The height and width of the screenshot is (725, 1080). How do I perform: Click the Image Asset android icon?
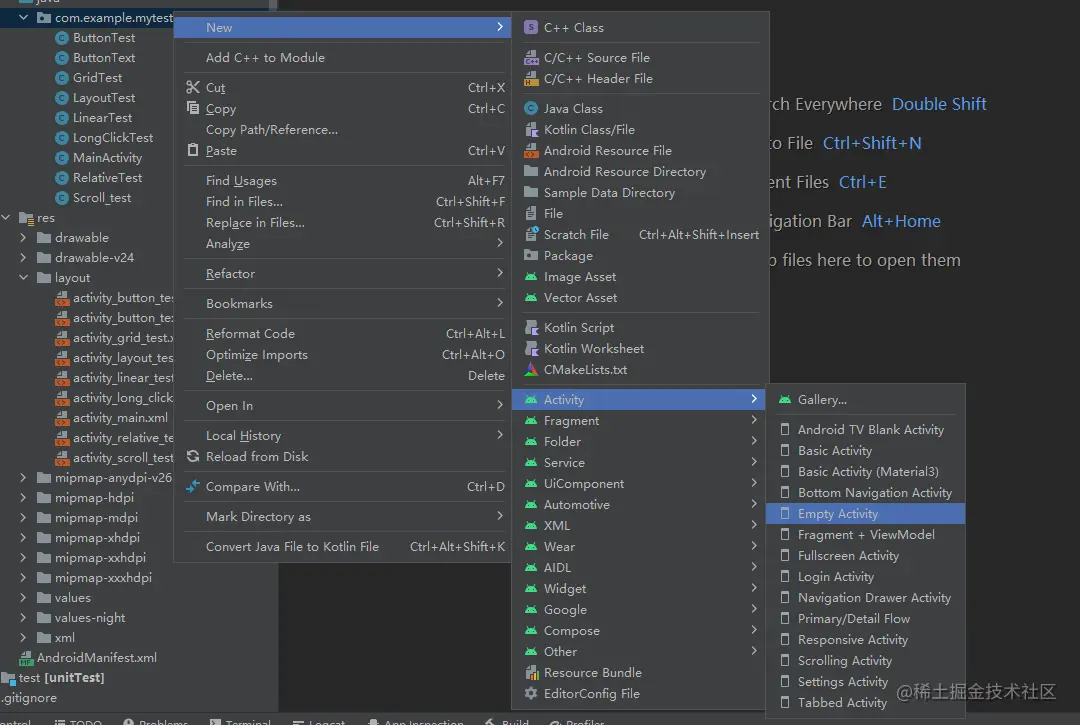point(530,276)
